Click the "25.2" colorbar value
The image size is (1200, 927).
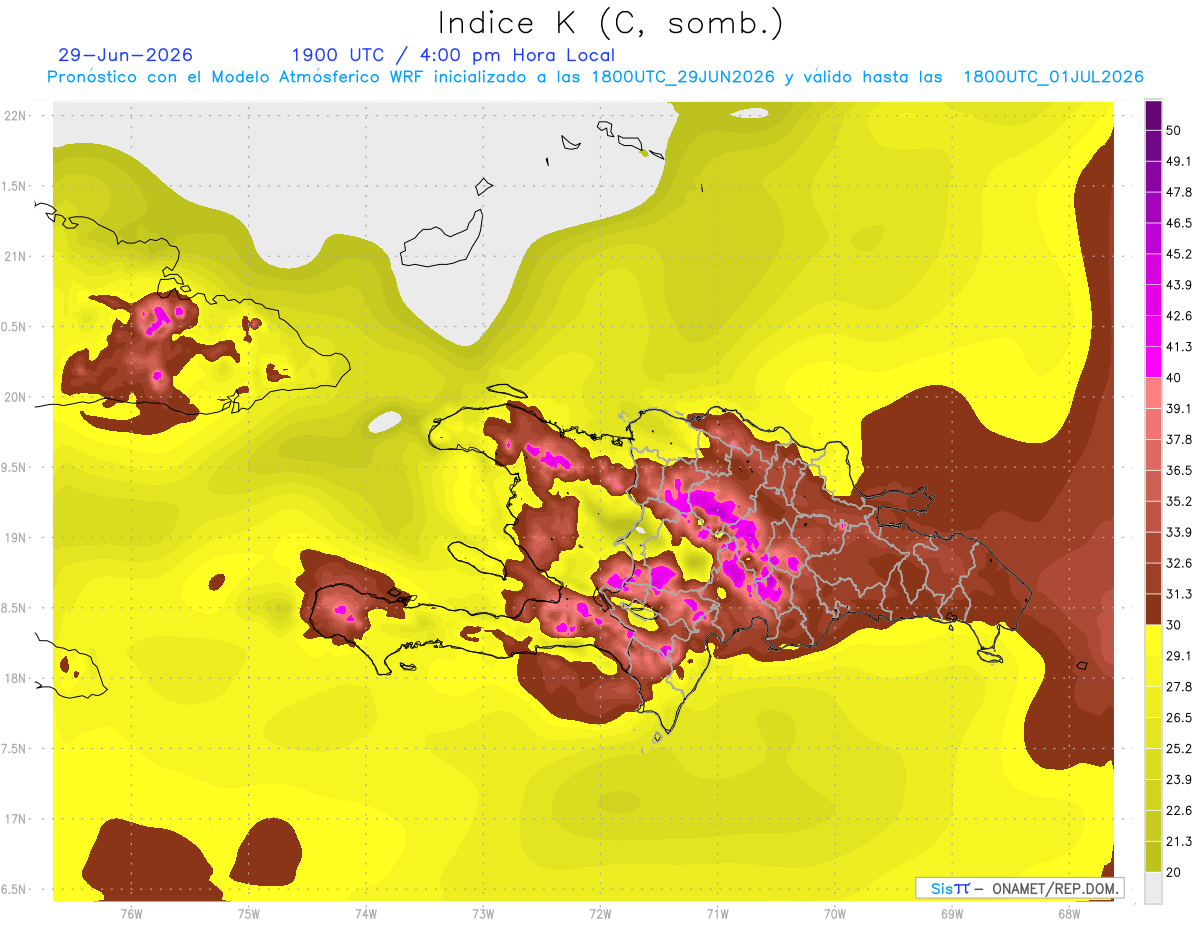tap(1179, 749)
